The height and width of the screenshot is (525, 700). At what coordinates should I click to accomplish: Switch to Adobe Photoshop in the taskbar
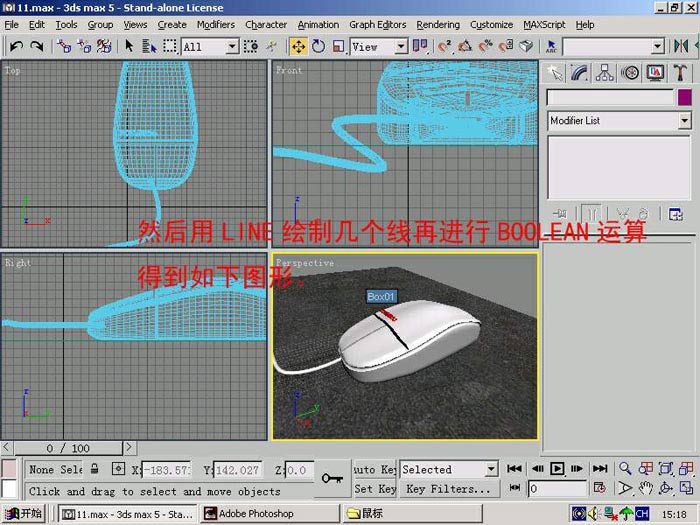click(269, 513)
